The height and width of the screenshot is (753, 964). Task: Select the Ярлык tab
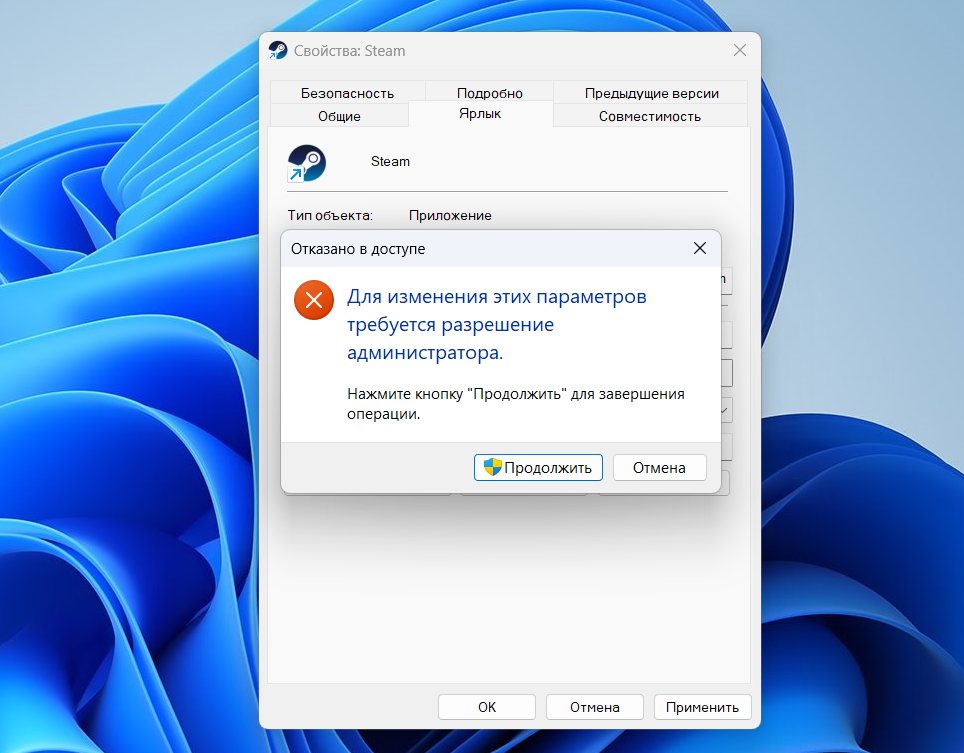[x=481, y=114]
